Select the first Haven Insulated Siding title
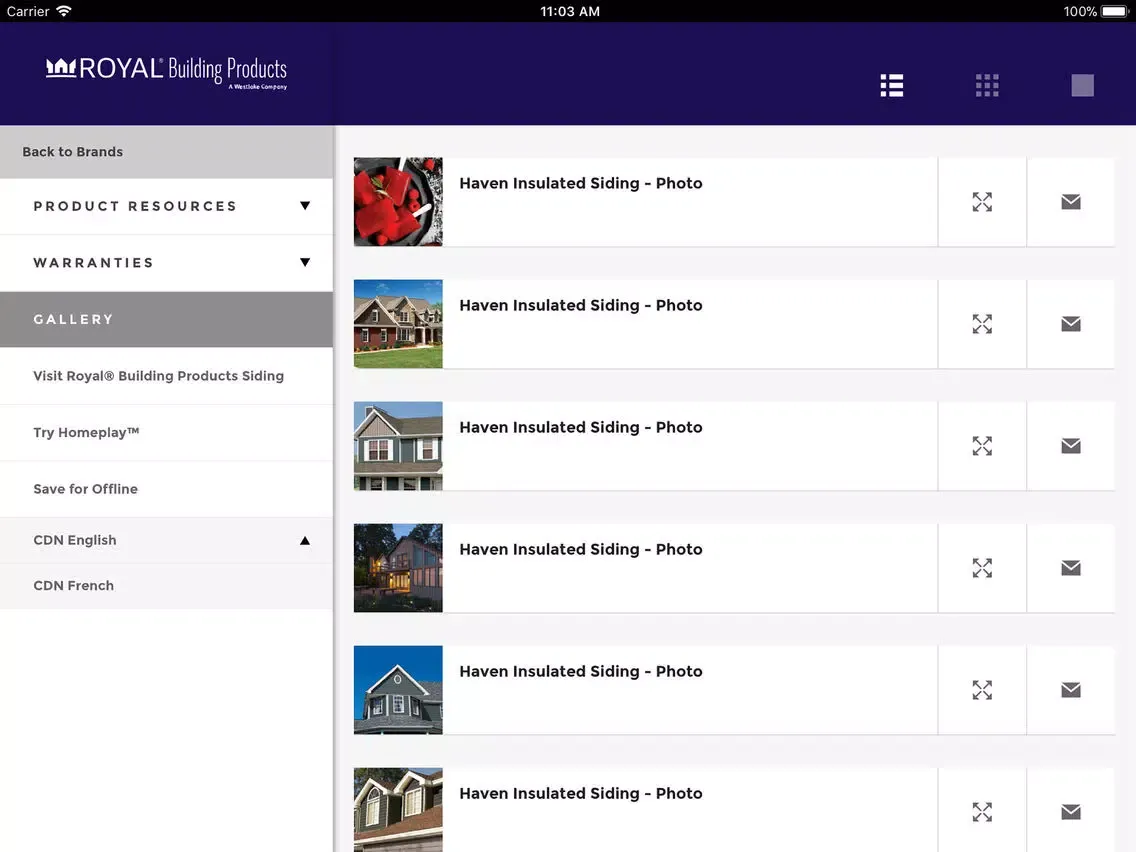 click(x=581, y=183)
